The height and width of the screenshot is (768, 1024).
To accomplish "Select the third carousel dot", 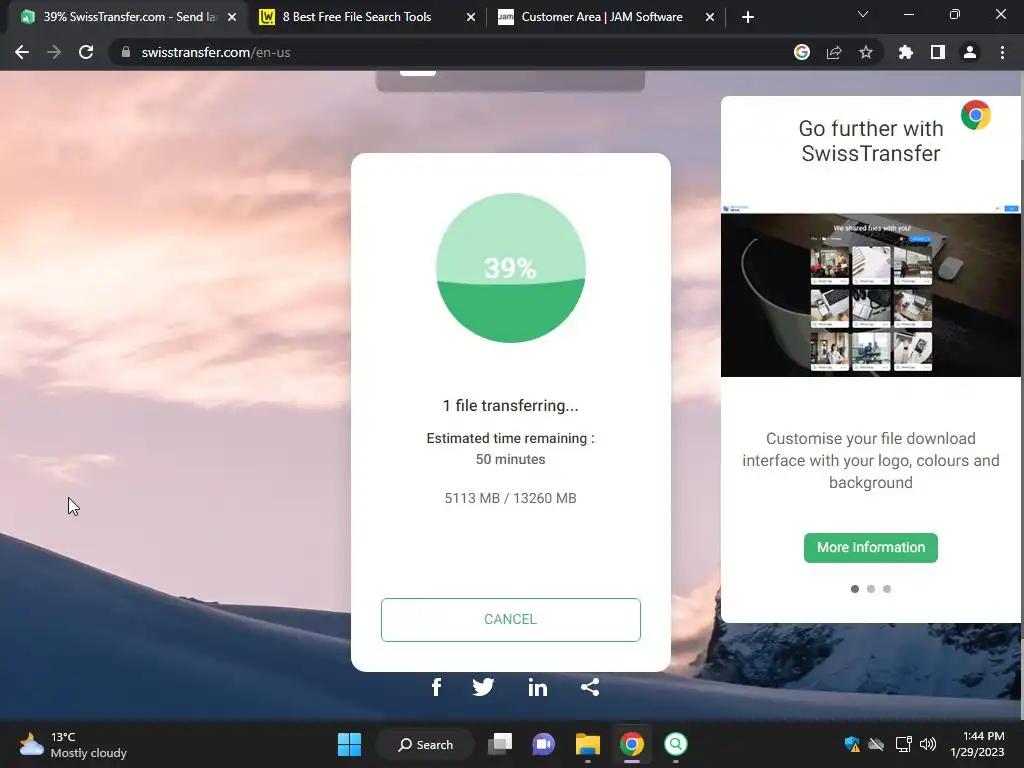I will click(x=887, y=588).
